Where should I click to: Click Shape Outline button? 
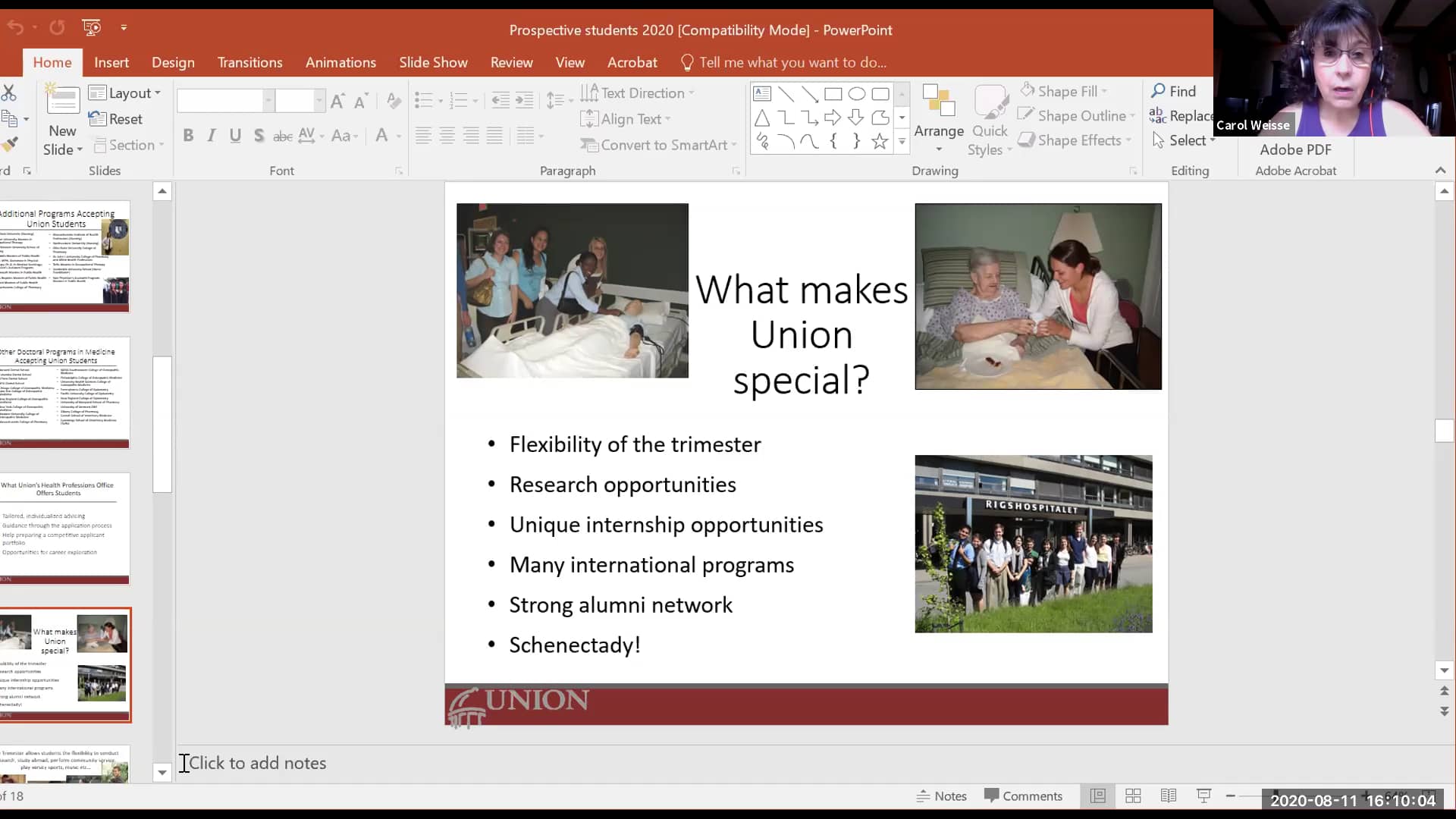1076,115
